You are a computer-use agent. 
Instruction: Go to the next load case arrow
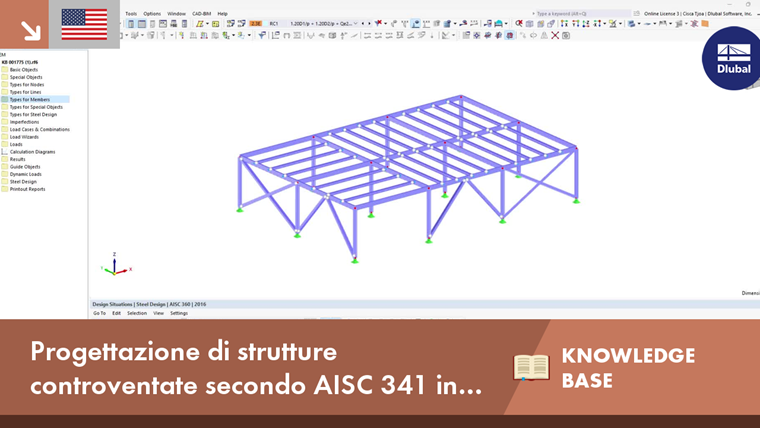[369, 23]
